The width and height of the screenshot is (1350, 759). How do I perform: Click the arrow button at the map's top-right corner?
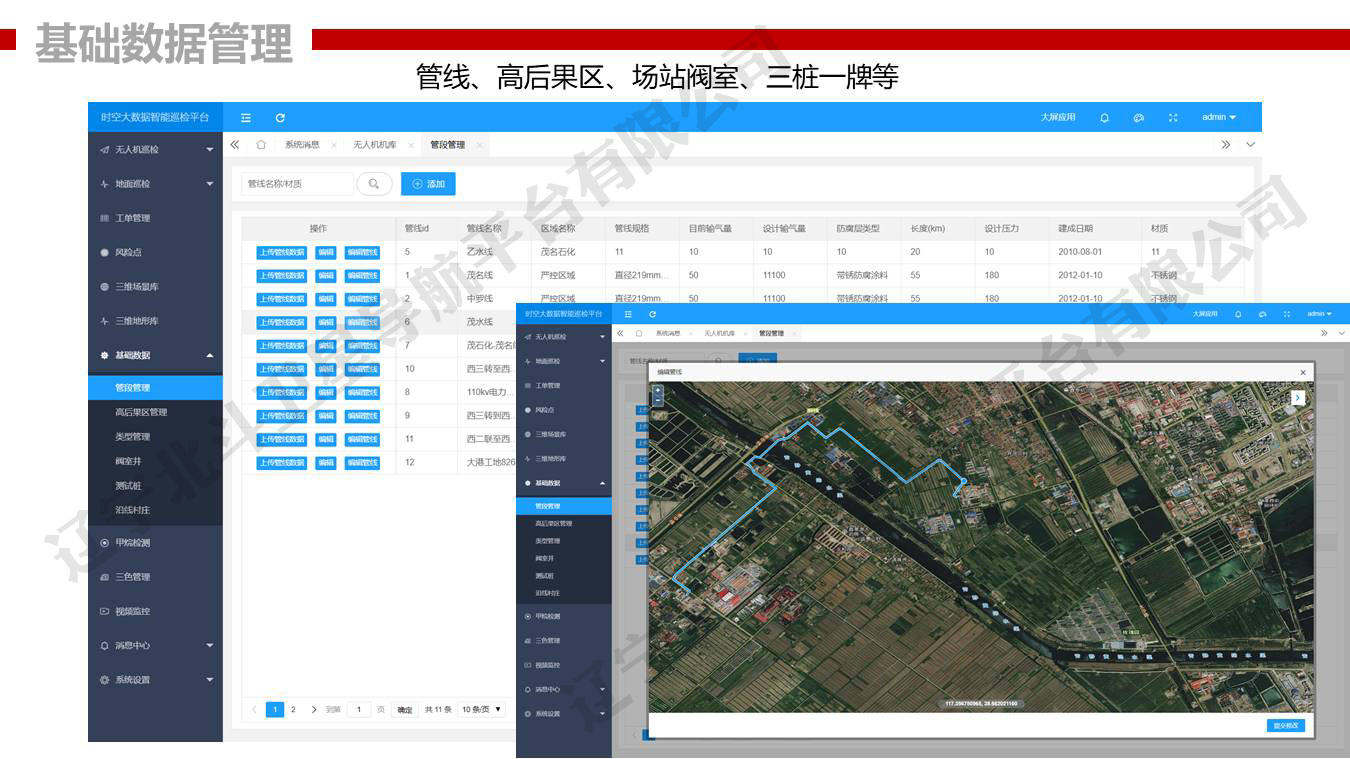pyautogui.click(x=1297, y=398)
